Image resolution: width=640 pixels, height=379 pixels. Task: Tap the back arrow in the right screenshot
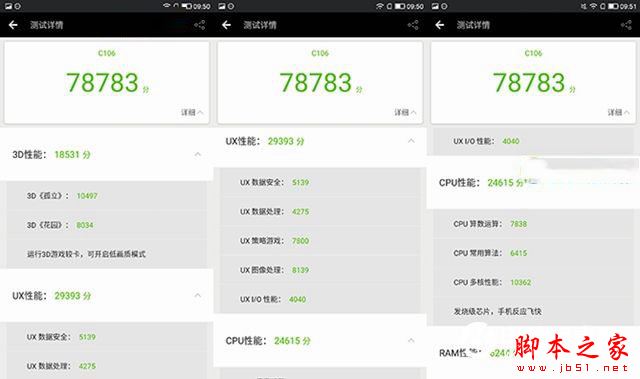pos(440,25)
